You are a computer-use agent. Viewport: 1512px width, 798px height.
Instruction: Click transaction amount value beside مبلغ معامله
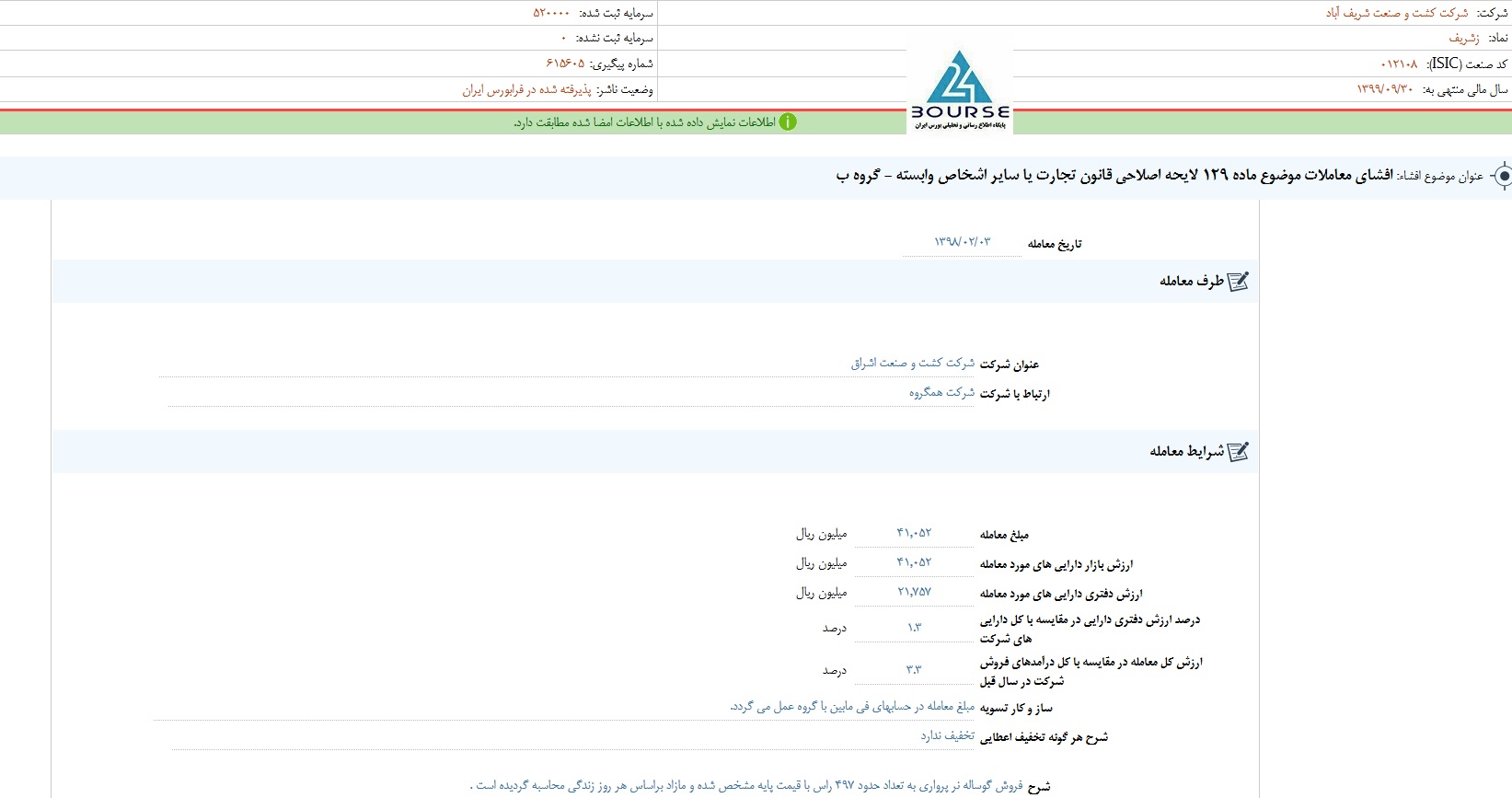[x=914, y=533]
